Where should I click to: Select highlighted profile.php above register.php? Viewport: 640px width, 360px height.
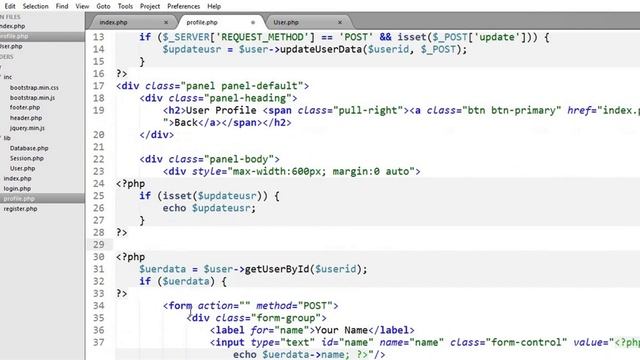[42, 198]
